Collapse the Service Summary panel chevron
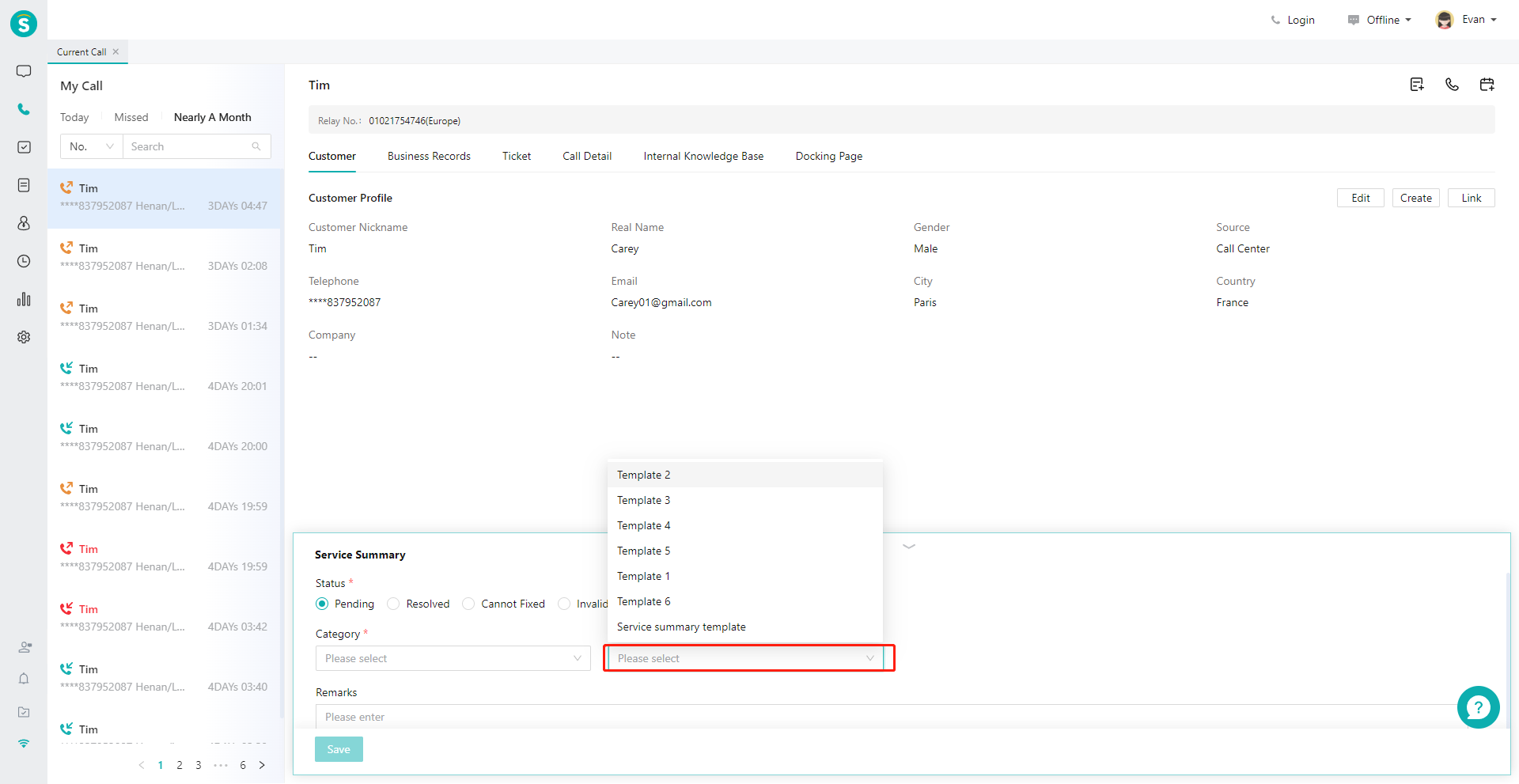This screenshot has width=1519, height=784. [909, 546]
